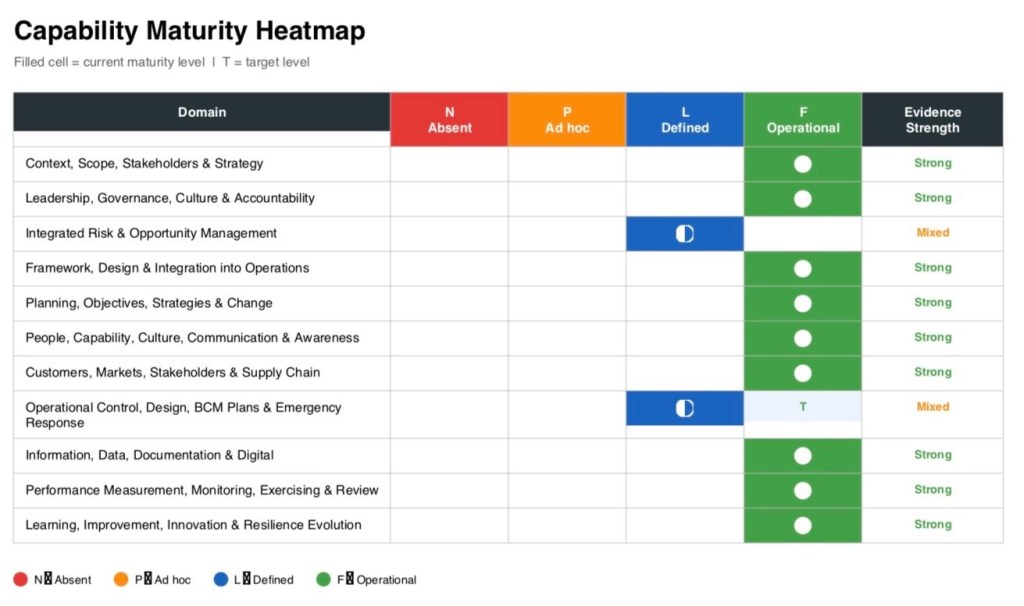Click the Mixed evidence label for Integrated Risk
Screen dimensions: 1024x606
click(932, 233)
